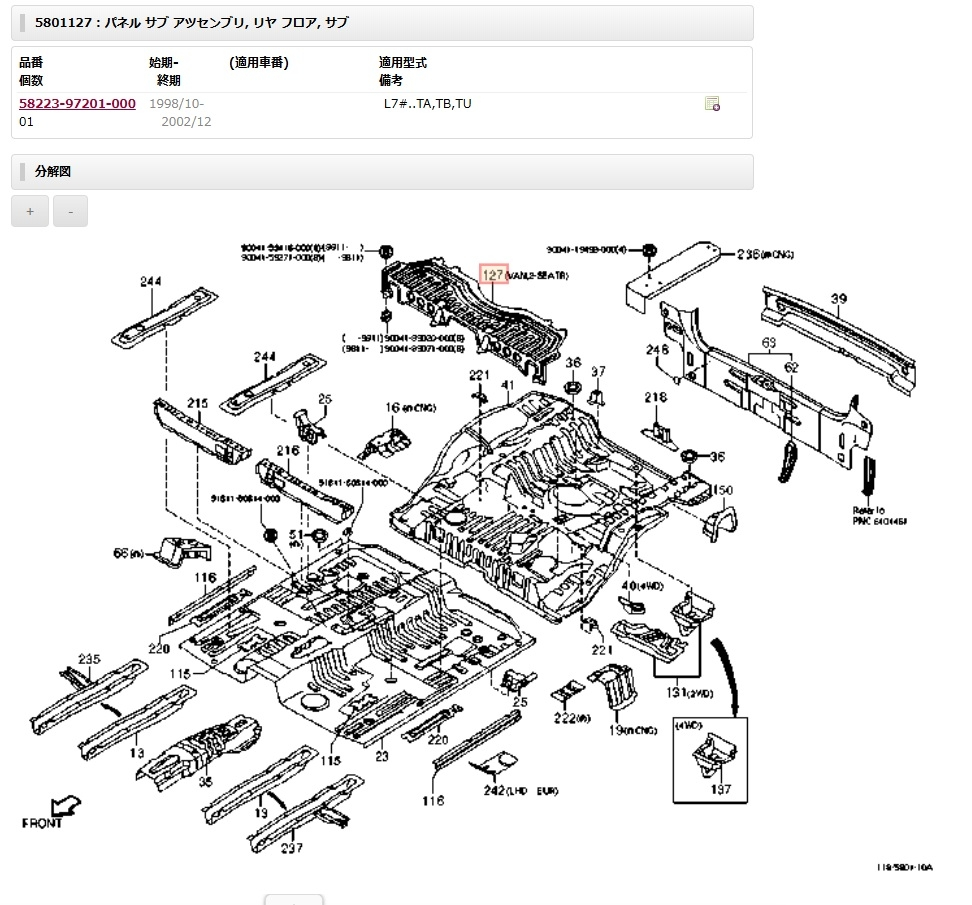Open part number 58223-97201-000 link
The image size is (972, 905).
tap(77, 103)
